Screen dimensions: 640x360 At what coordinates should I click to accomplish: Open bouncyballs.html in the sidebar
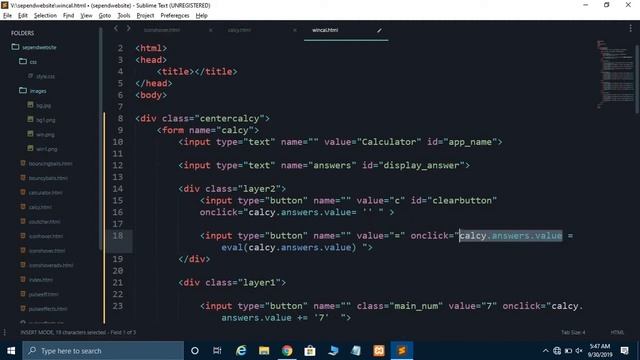click(48, 178)
